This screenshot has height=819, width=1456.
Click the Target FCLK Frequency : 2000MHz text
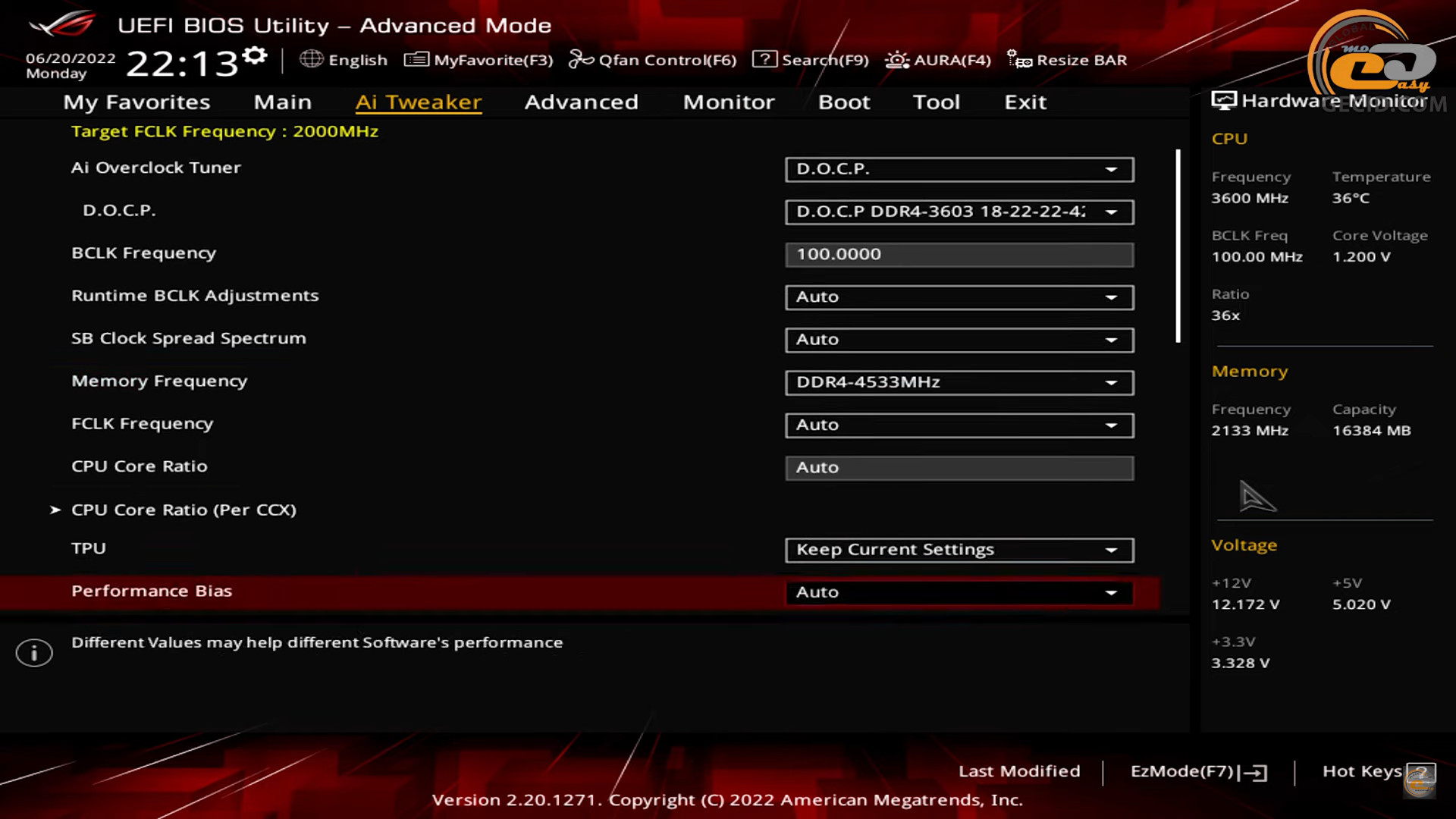coord(224,131)
